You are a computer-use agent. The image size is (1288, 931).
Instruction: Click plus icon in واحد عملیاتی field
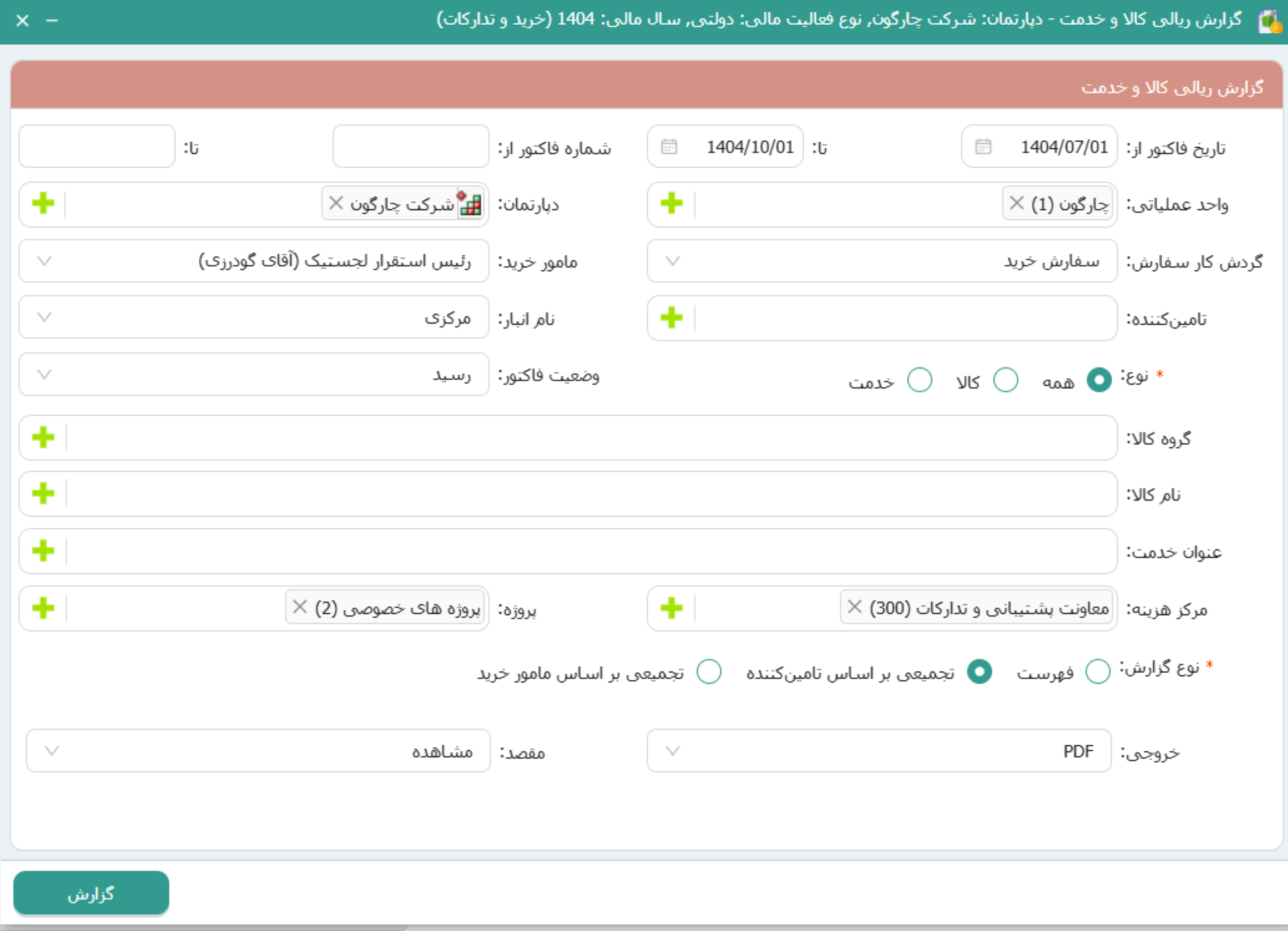coord(671,203)
